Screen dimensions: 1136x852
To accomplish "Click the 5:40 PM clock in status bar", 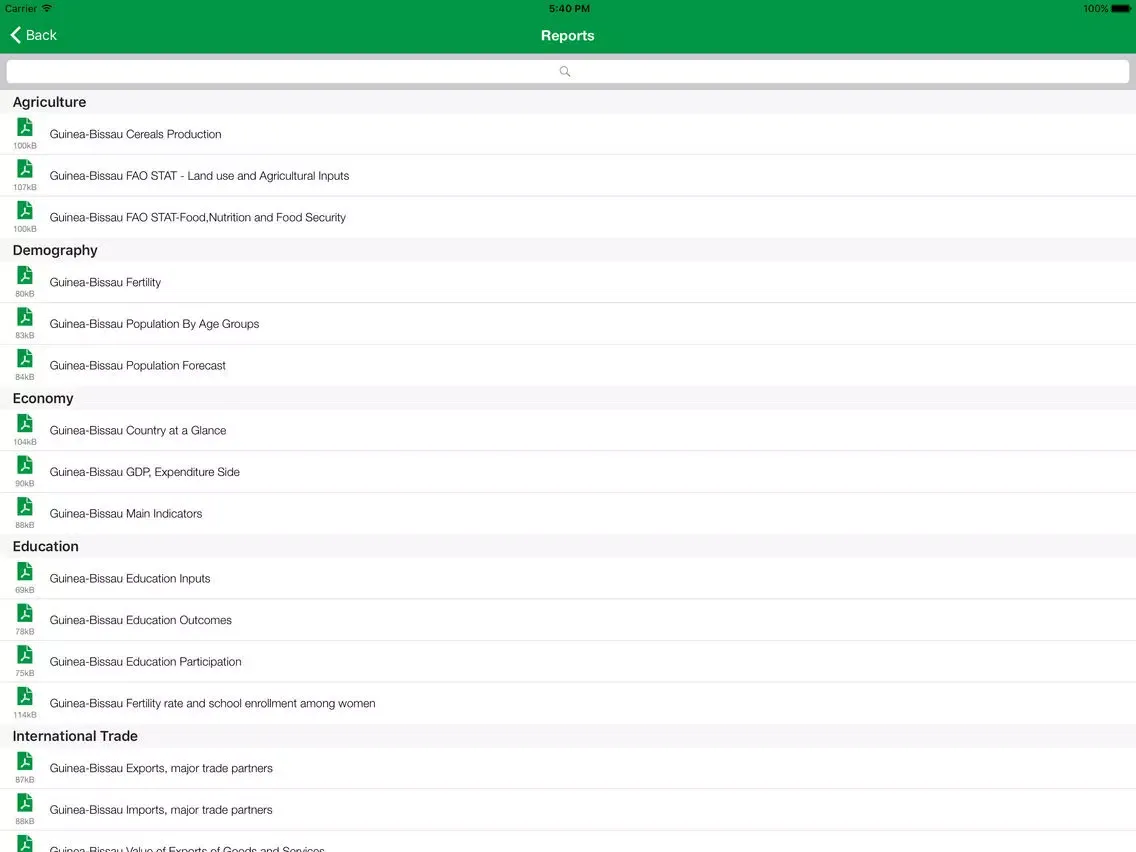I will coord(569,9).
